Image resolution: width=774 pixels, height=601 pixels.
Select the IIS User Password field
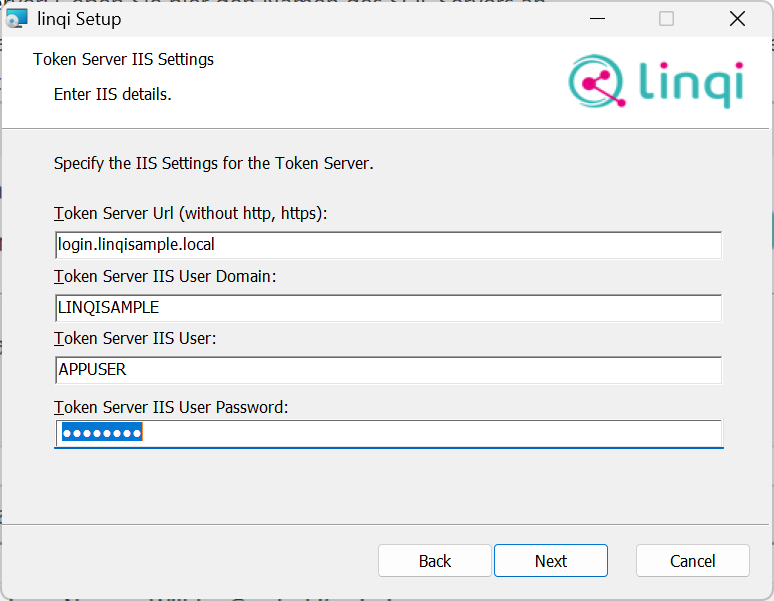388,433
